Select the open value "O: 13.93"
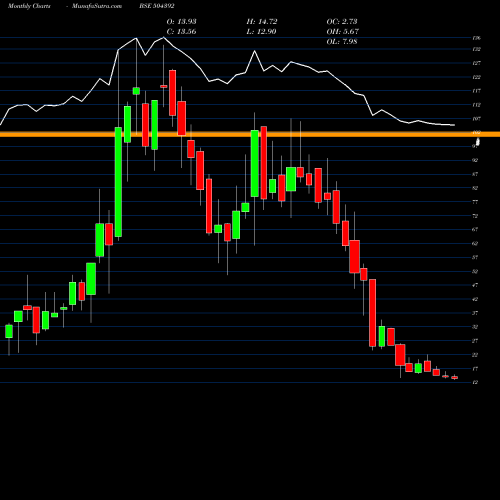This screenshot has width=500, height=500. pyautogui.click(x=181, y=22)
